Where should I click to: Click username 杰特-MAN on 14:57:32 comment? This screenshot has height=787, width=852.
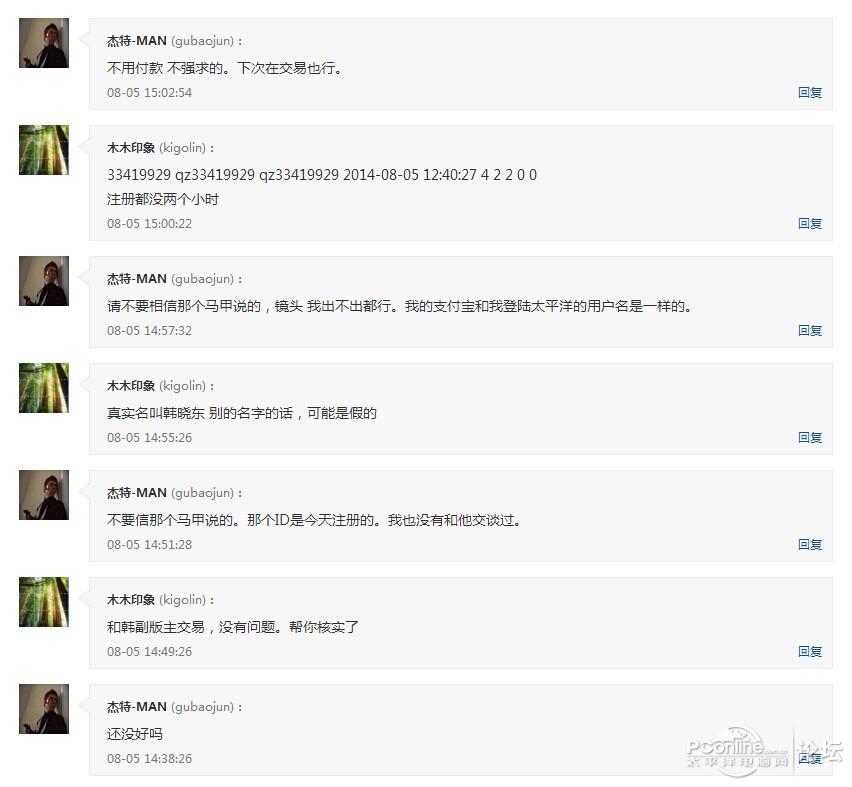pos(137,279)
